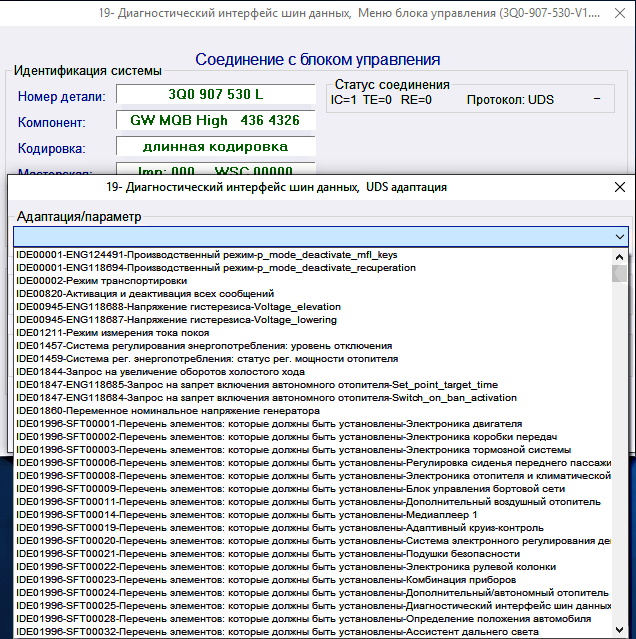Pick SFT00023 Комбинация приборов entry

click(266, 580)
